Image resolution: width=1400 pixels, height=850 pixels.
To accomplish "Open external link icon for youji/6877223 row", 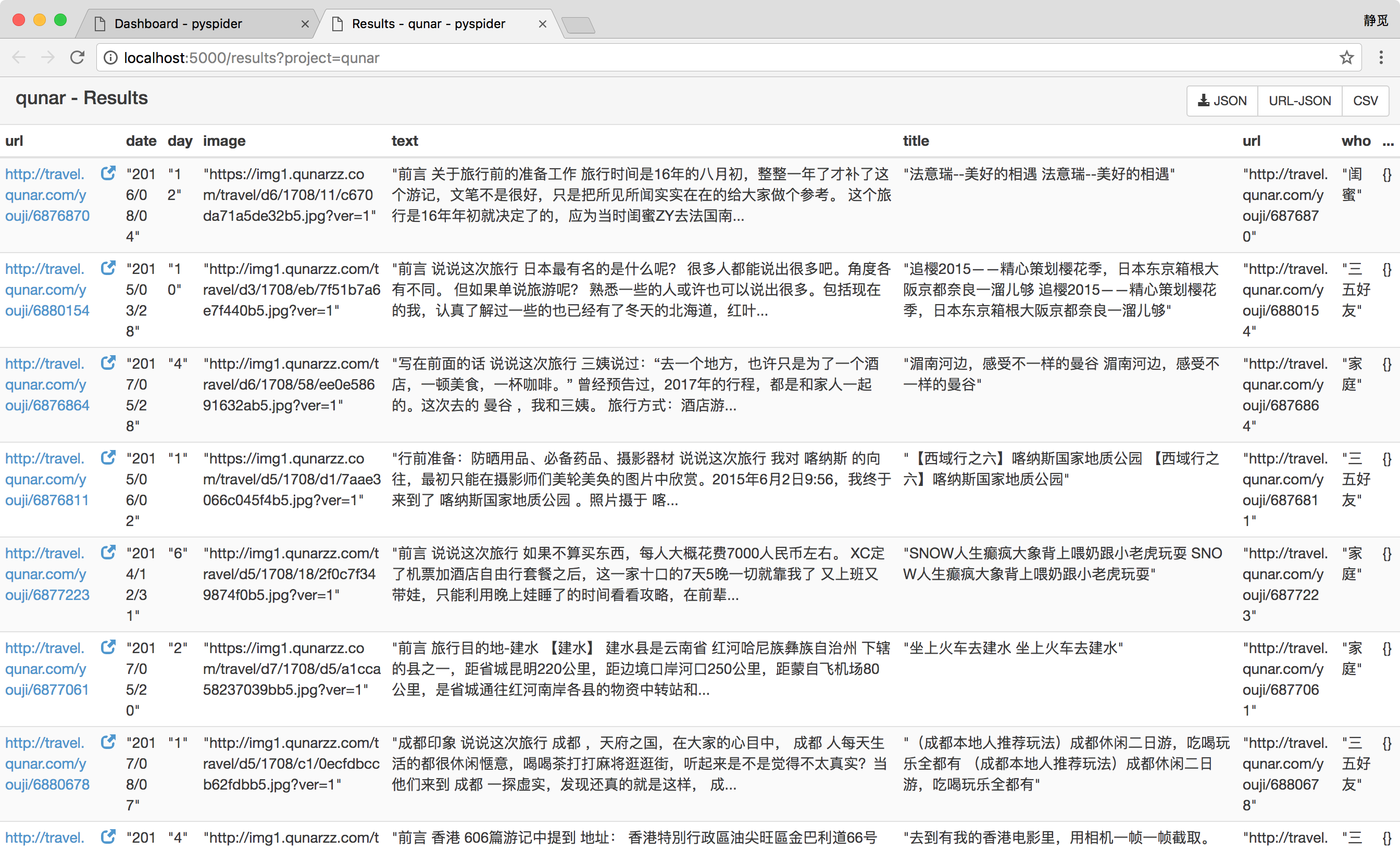I will point(108,552).
